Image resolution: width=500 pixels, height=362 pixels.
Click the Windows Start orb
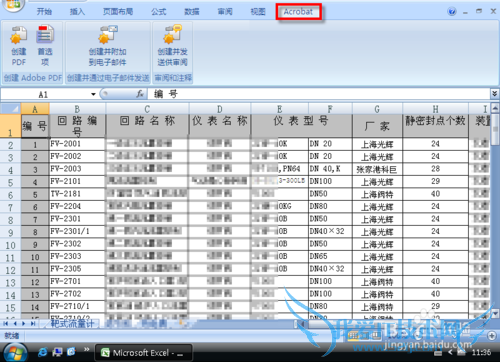(15, 353)
